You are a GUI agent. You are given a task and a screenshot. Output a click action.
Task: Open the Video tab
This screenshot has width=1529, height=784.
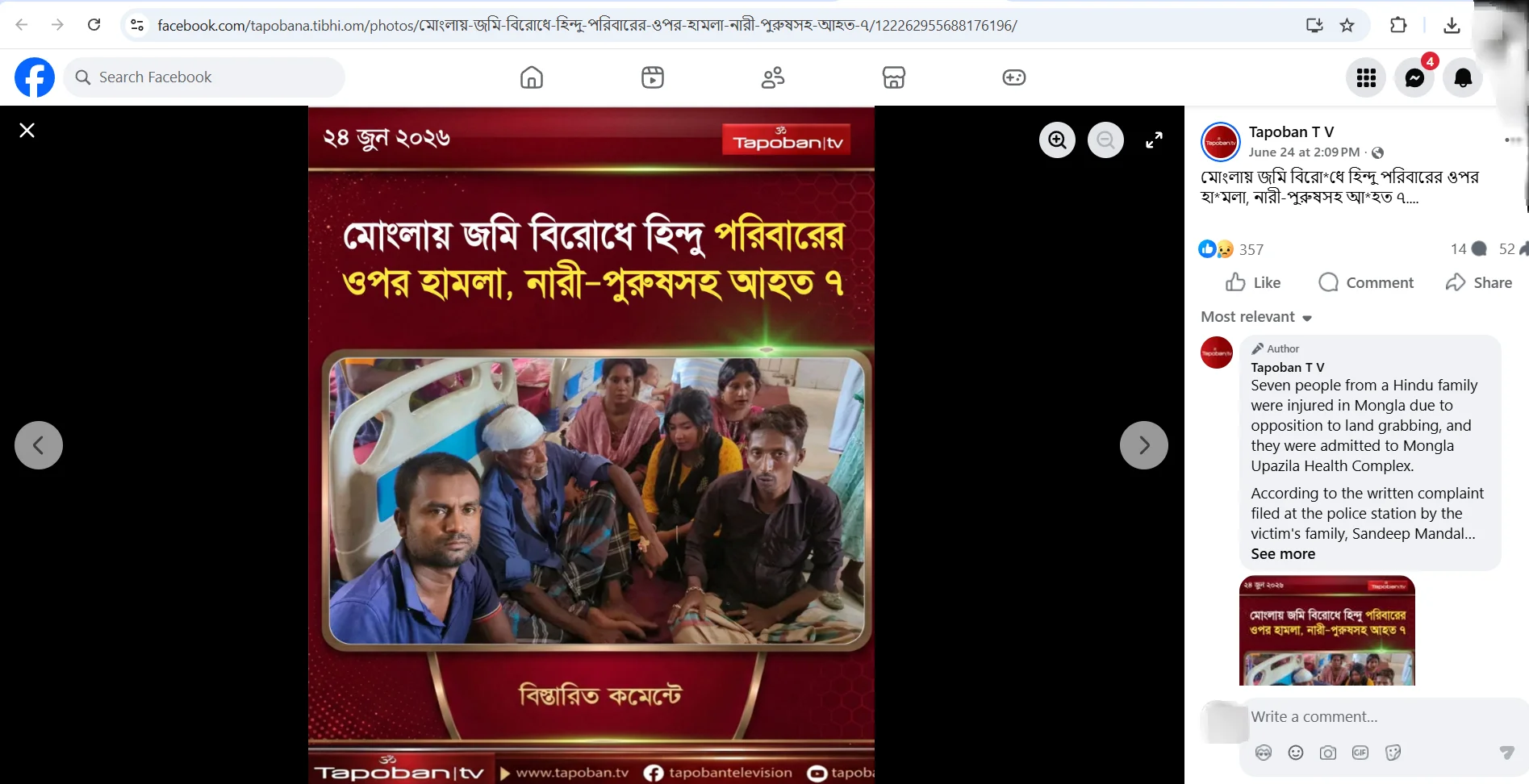pyautogui.click(x=653, y=77)
